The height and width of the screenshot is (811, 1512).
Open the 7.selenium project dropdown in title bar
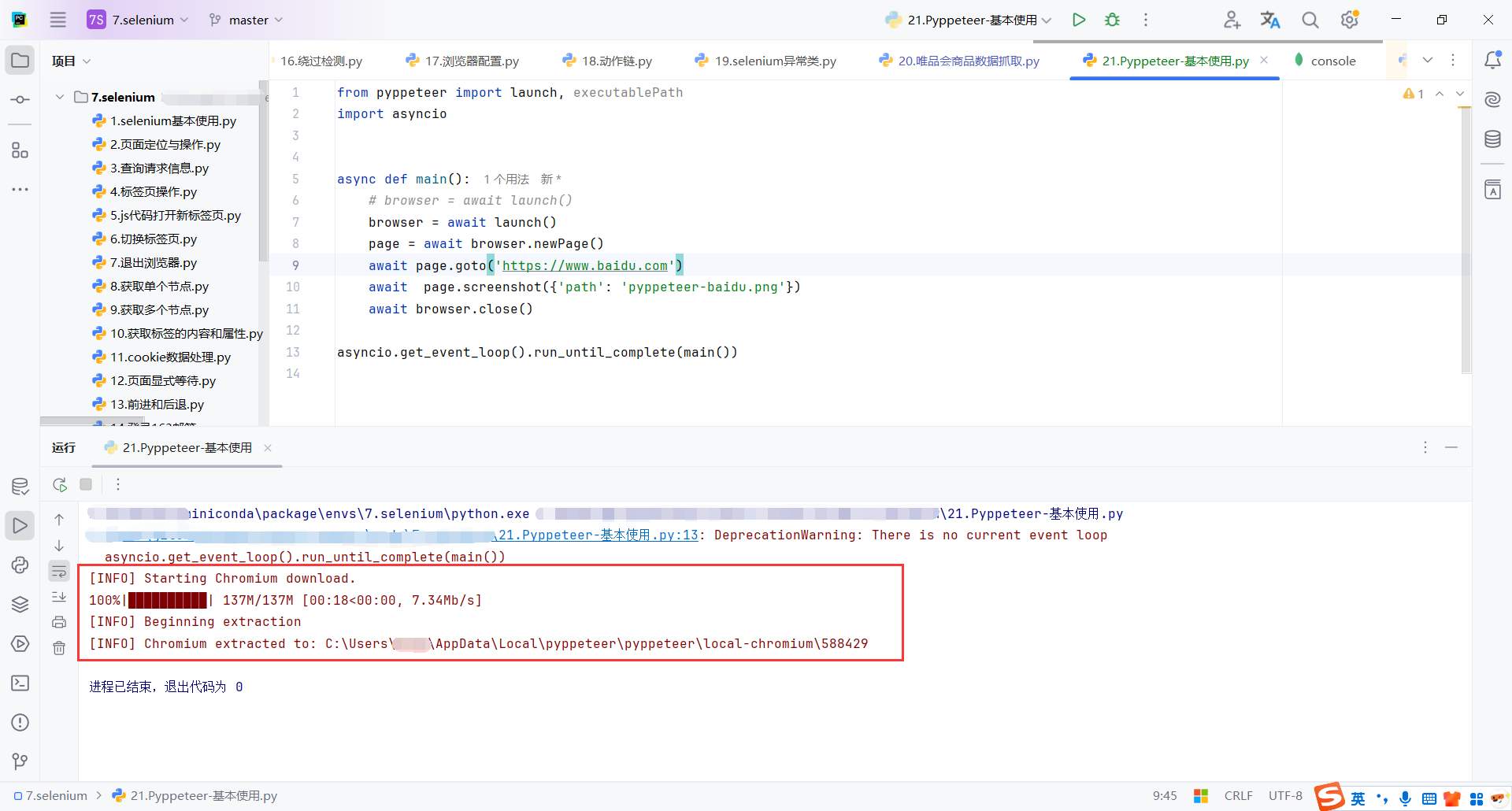(x=139, y=20)
